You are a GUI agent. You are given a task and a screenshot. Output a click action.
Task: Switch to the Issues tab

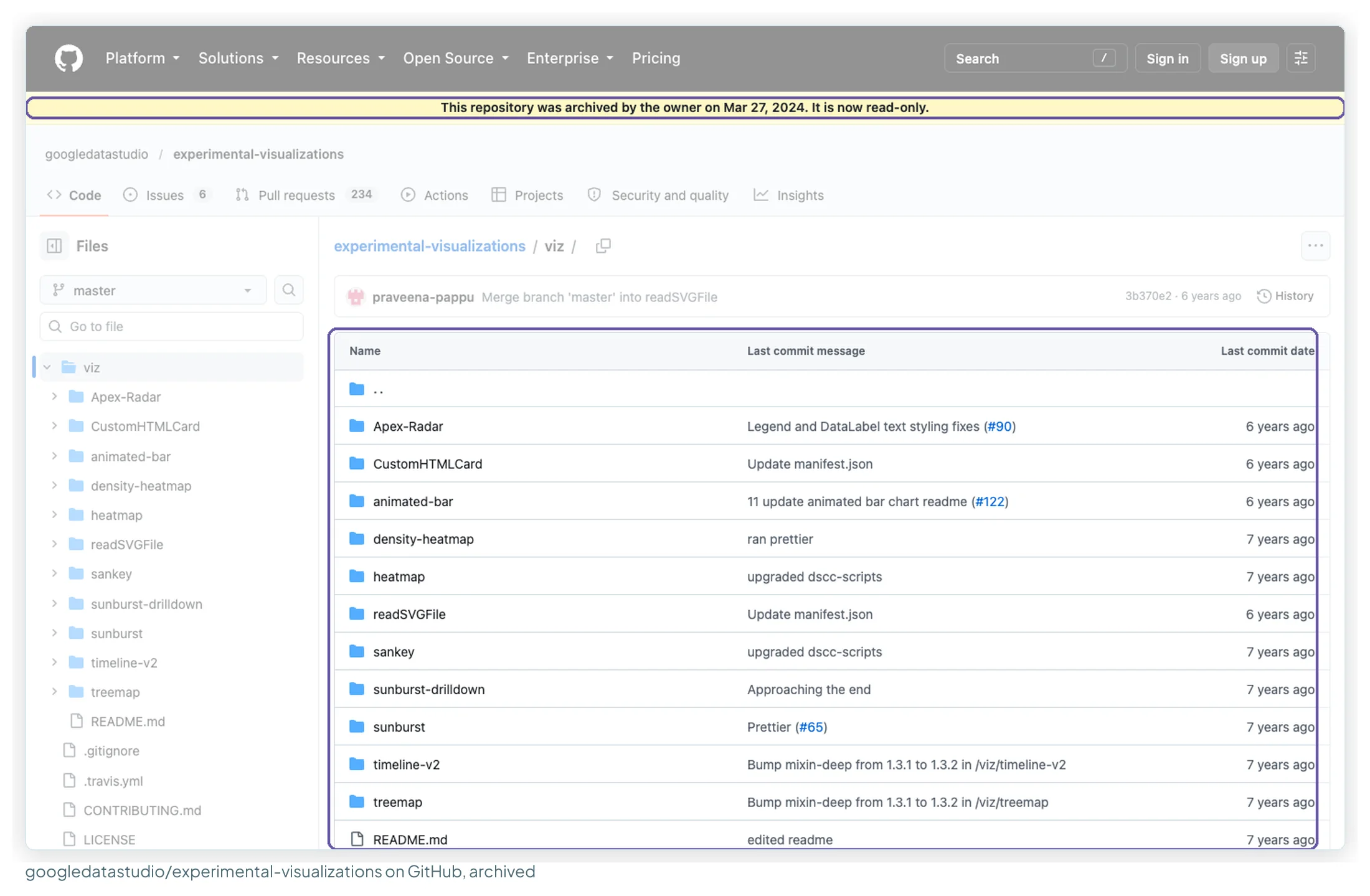tap(168, 196)
